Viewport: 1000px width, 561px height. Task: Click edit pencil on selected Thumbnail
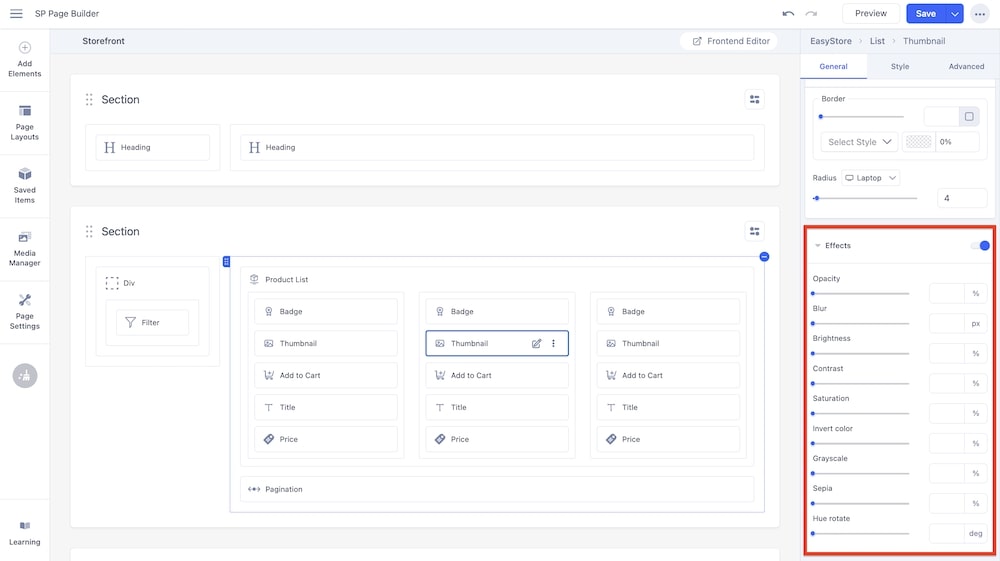coord(536,343)
